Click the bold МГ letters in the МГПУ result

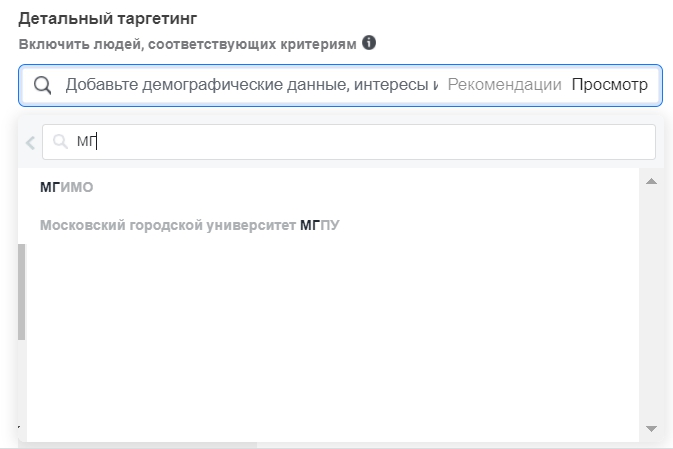point(309,225)
